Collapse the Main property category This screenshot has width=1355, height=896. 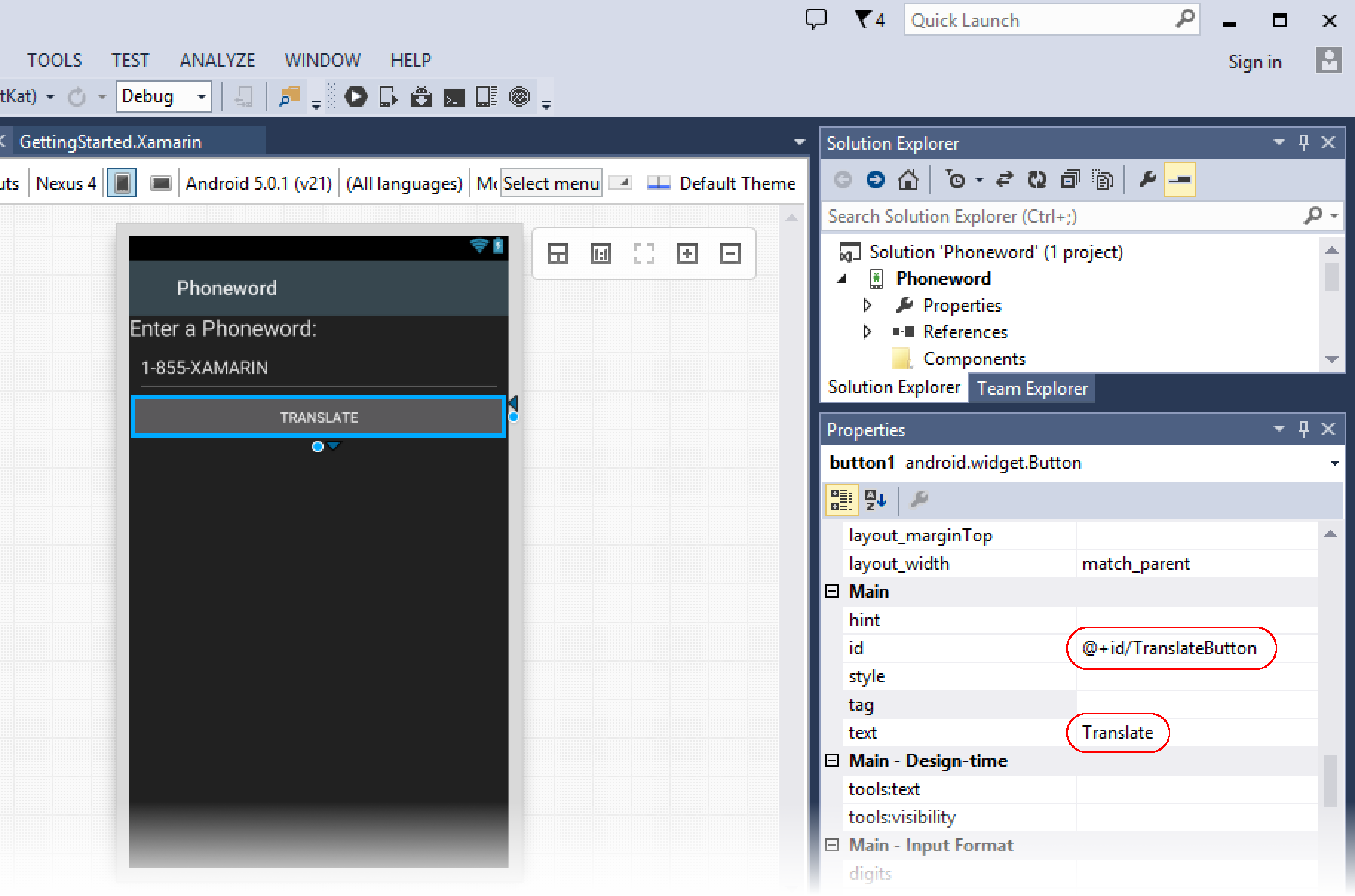(x=832, y=592)
